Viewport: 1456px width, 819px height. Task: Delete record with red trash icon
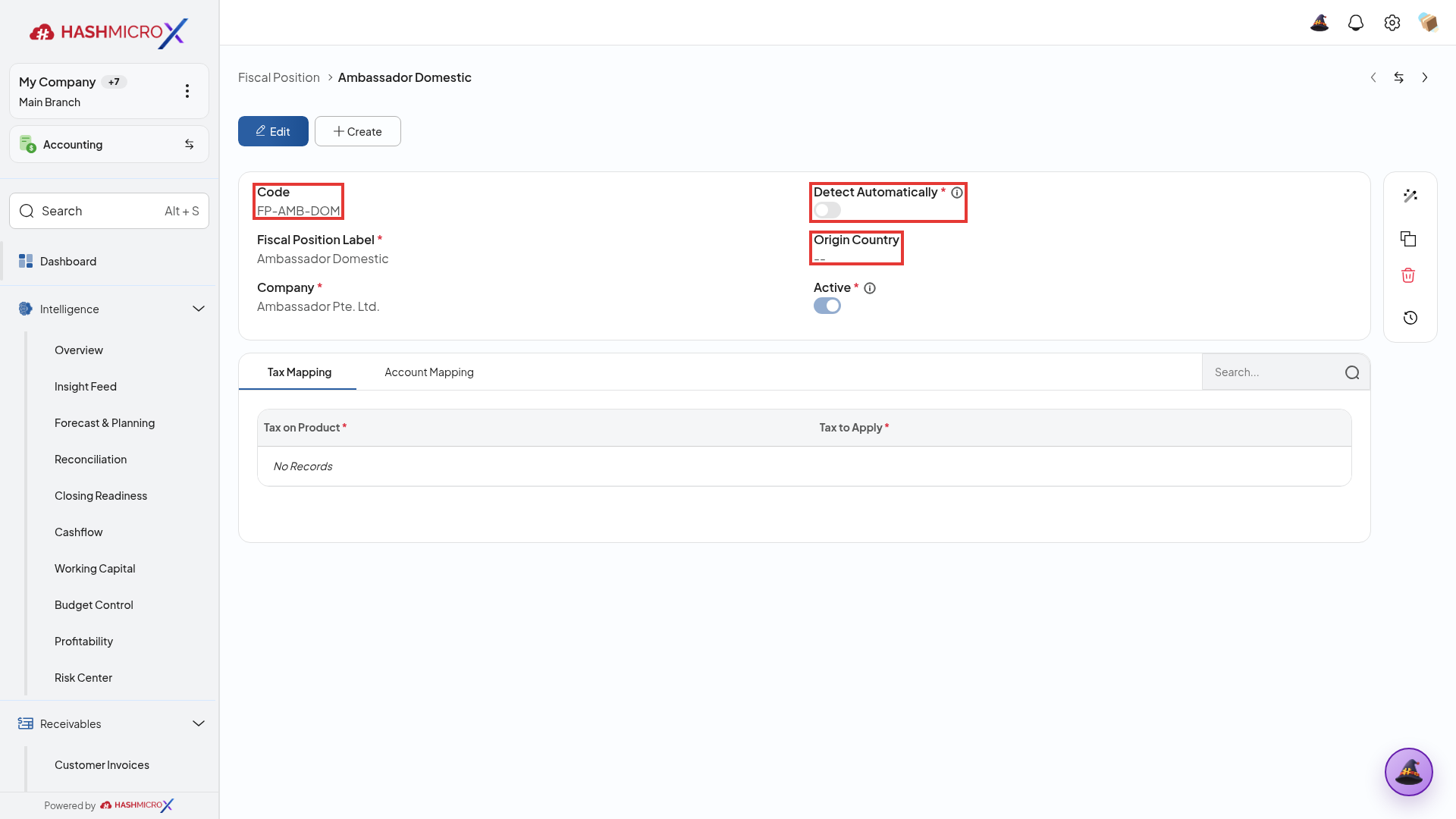point(1408,275)
